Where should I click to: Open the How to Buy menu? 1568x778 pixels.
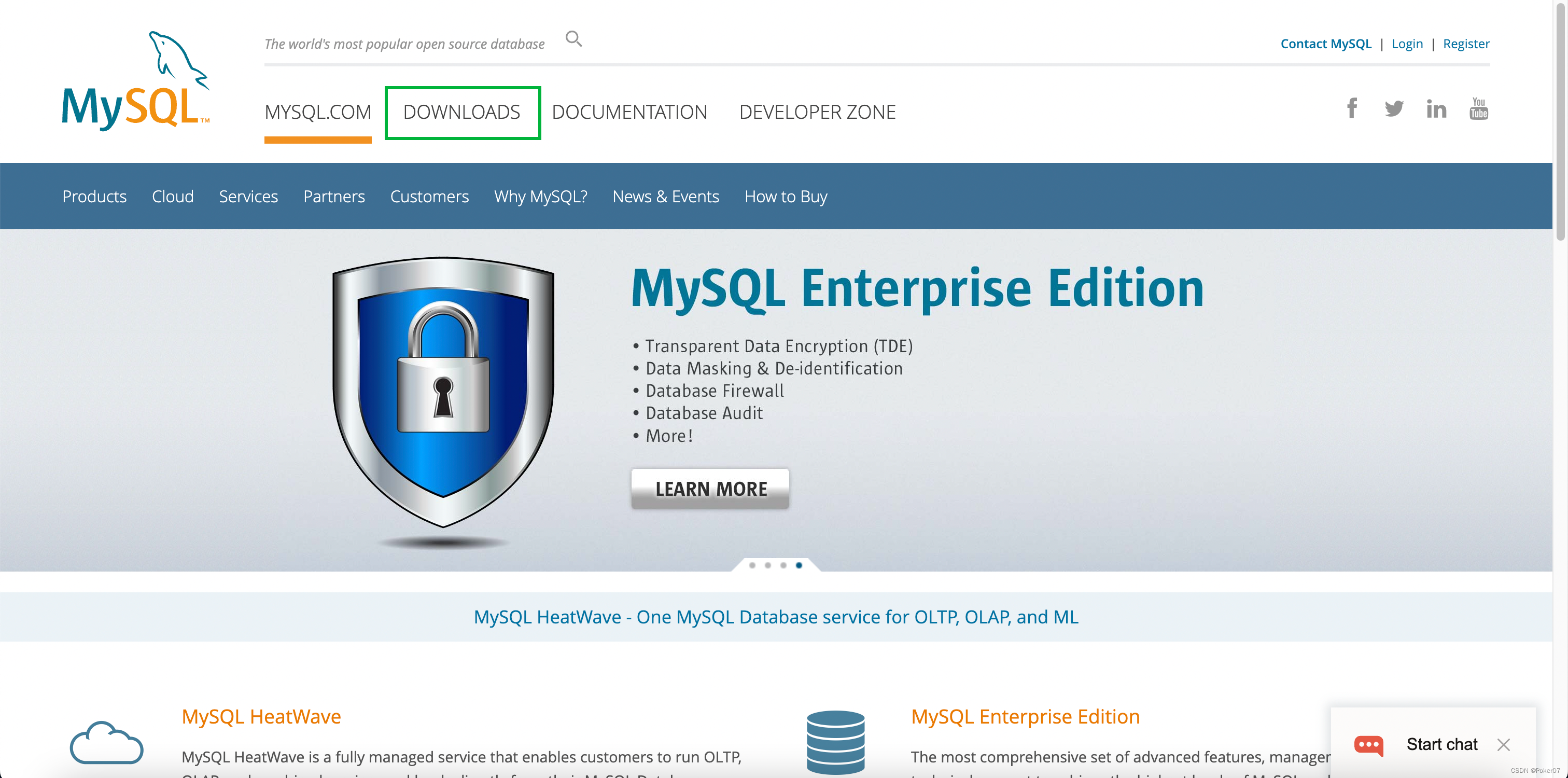[x=786, y=196]
